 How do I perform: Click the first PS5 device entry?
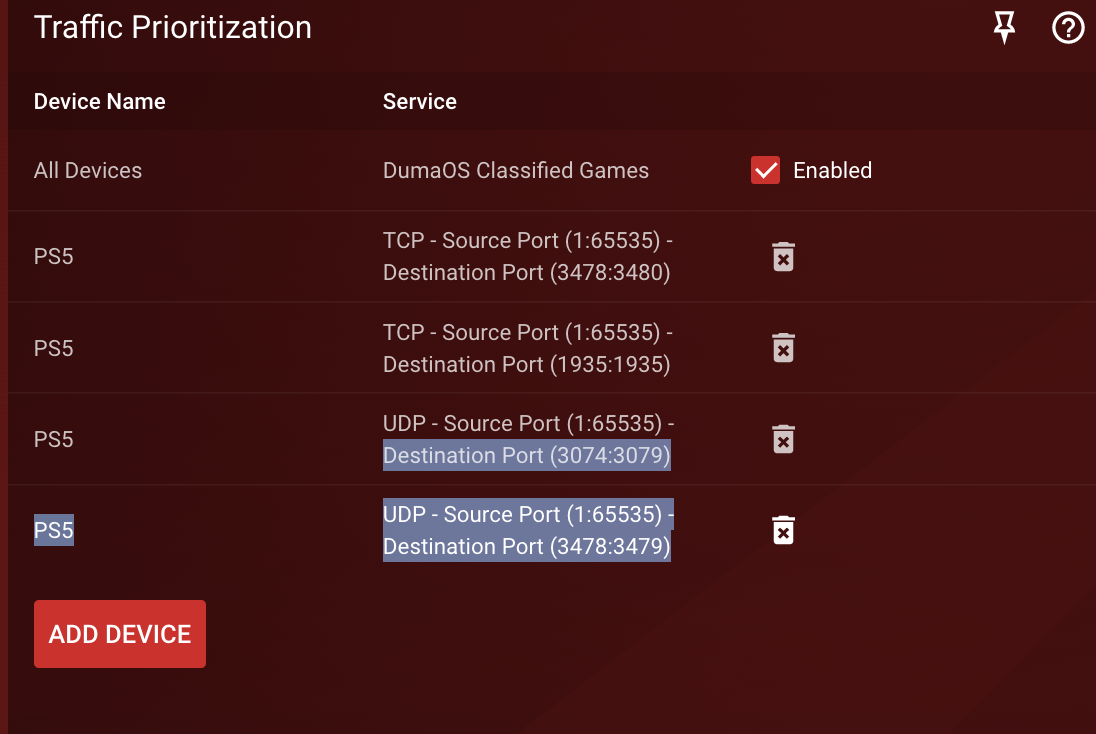53,256
